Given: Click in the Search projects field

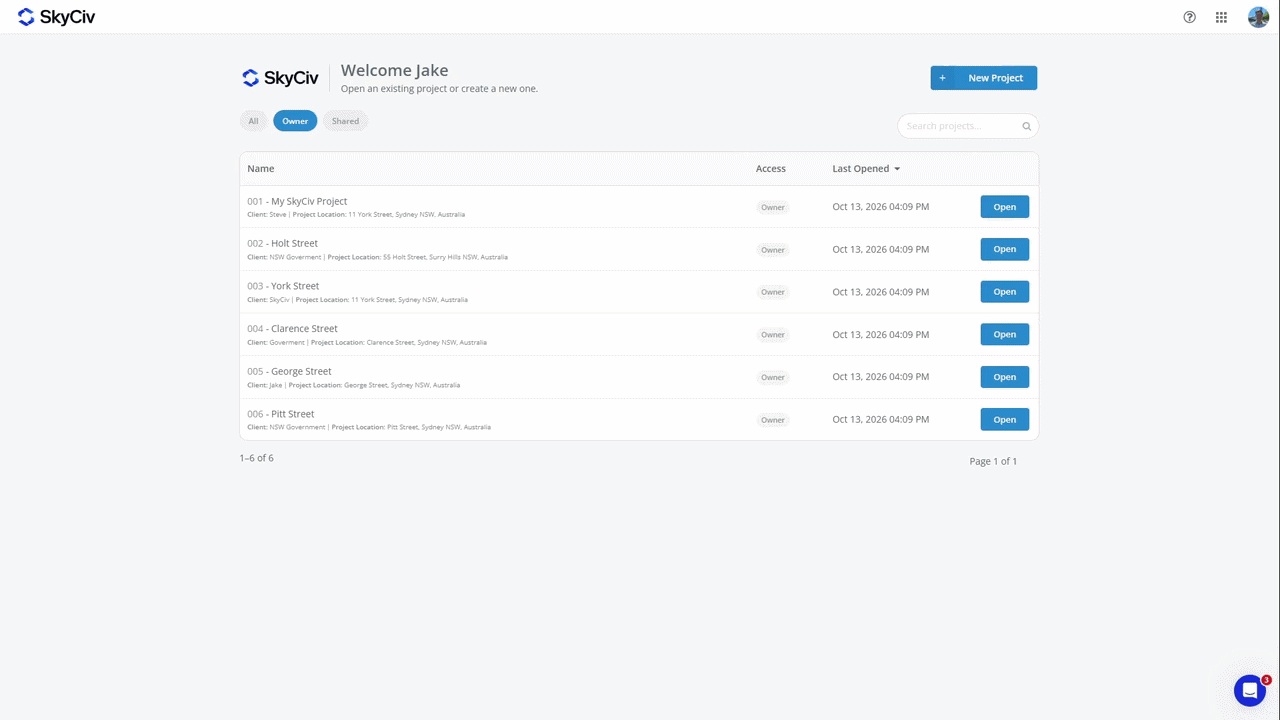Looking at the screenshot, I should [x=968, y=126].
